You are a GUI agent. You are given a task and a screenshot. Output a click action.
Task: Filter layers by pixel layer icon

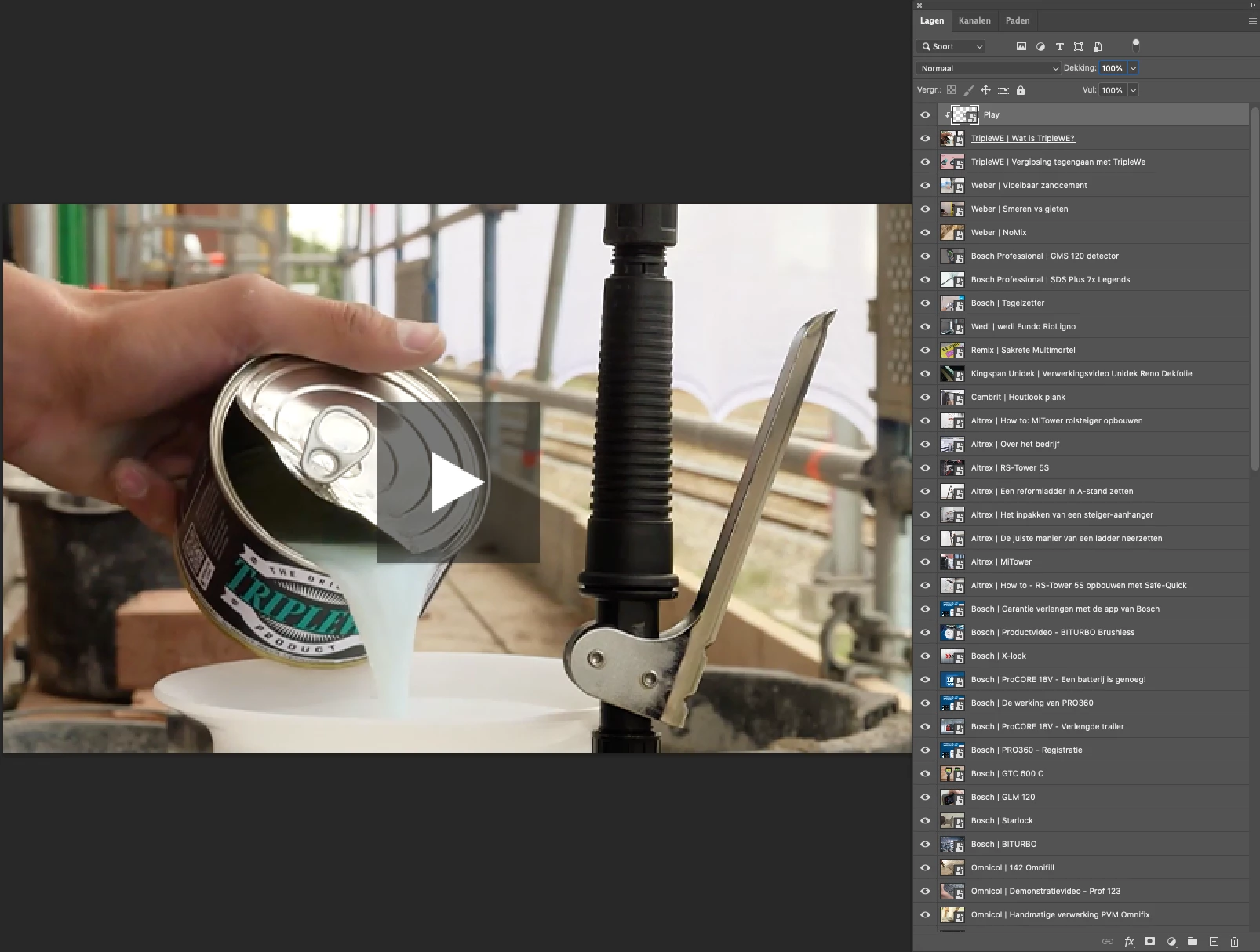tap(1021, 46)
